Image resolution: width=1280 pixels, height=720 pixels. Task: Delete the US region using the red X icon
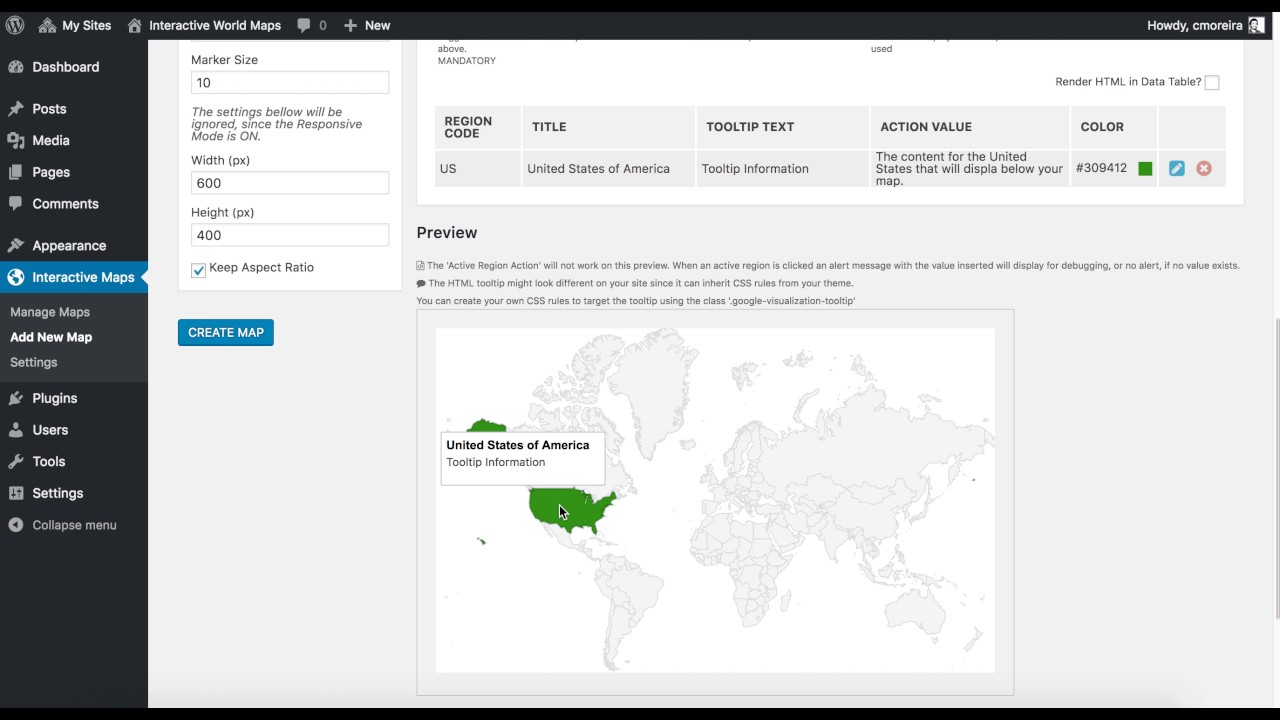tap(1204, 168)
